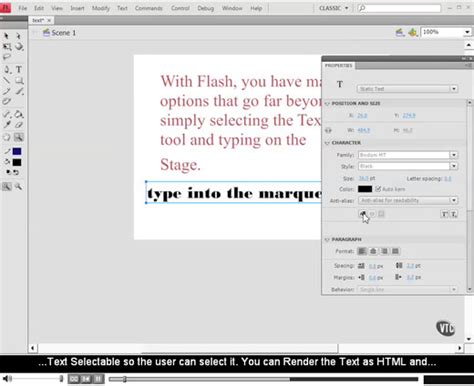
Task: Select the Eyedropper tool
Action: tap(6, 125)
